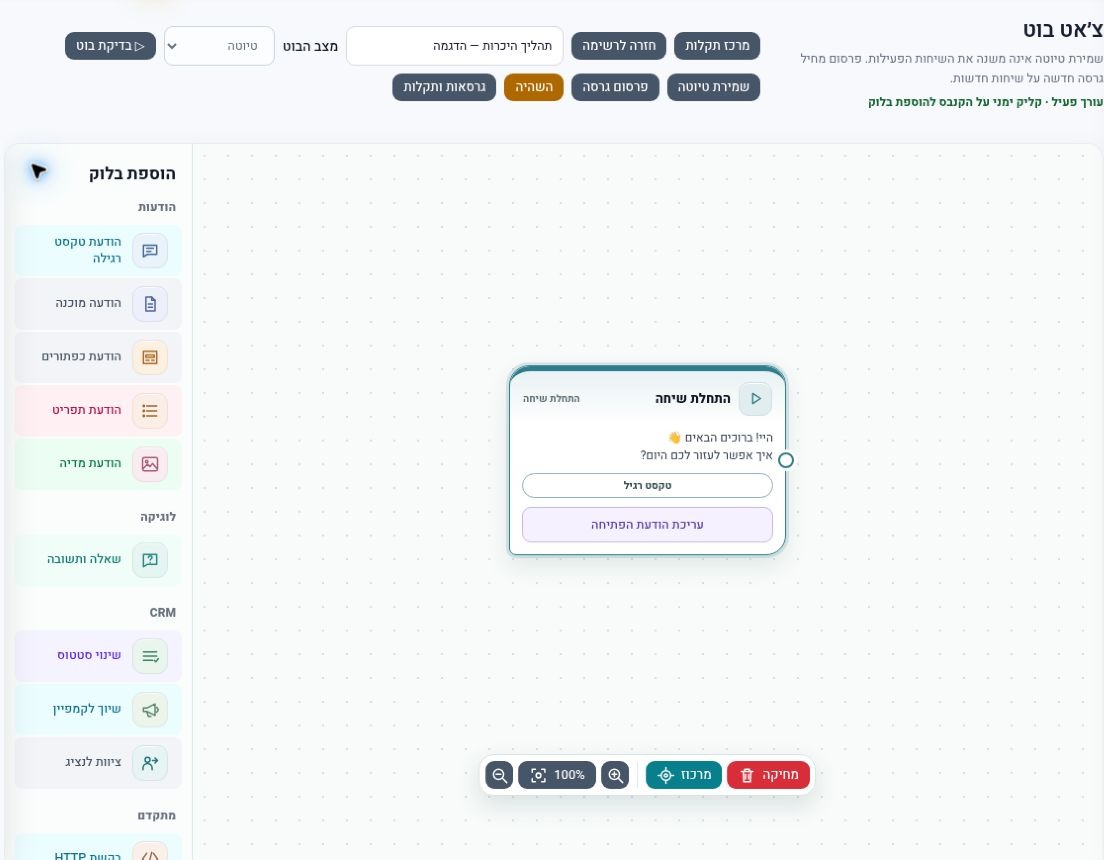Click שמירת טיוטה to save draft
This screenshot has height=860, width=1104.
pos(713,87)
